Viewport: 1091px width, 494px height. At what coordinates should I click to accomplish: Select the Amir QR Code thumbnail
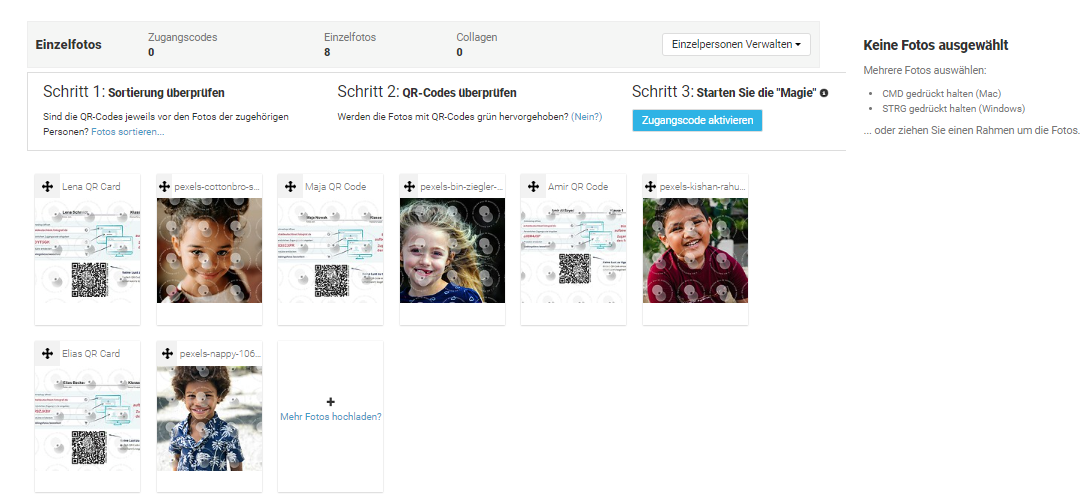pos(573,250)
